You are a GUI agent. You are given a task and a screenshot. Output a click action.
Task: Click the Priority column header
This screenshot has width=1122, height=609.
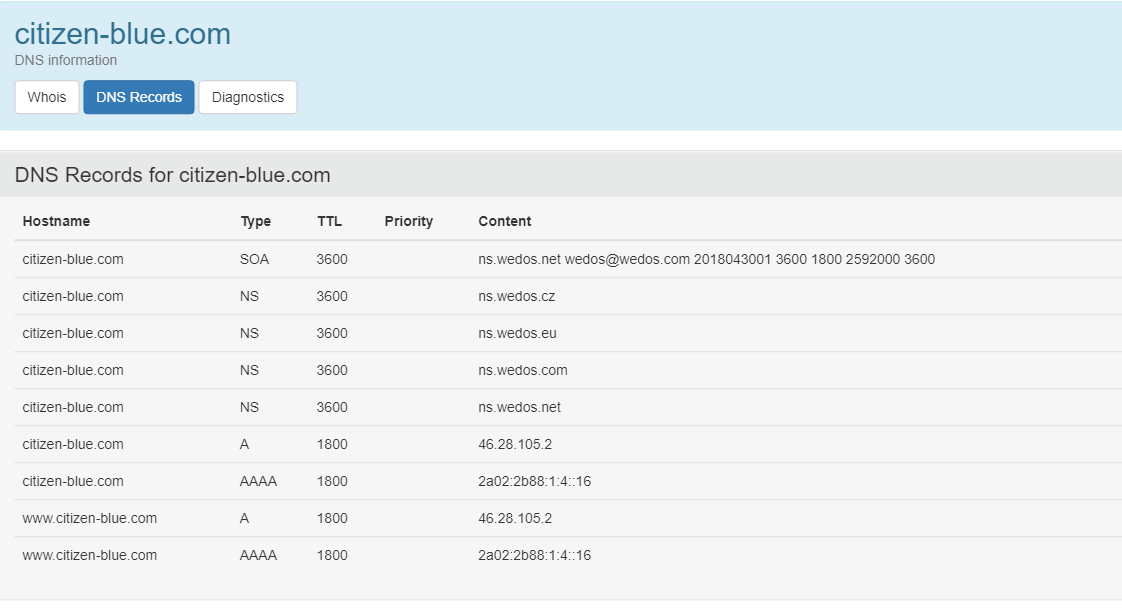(409, 221)
